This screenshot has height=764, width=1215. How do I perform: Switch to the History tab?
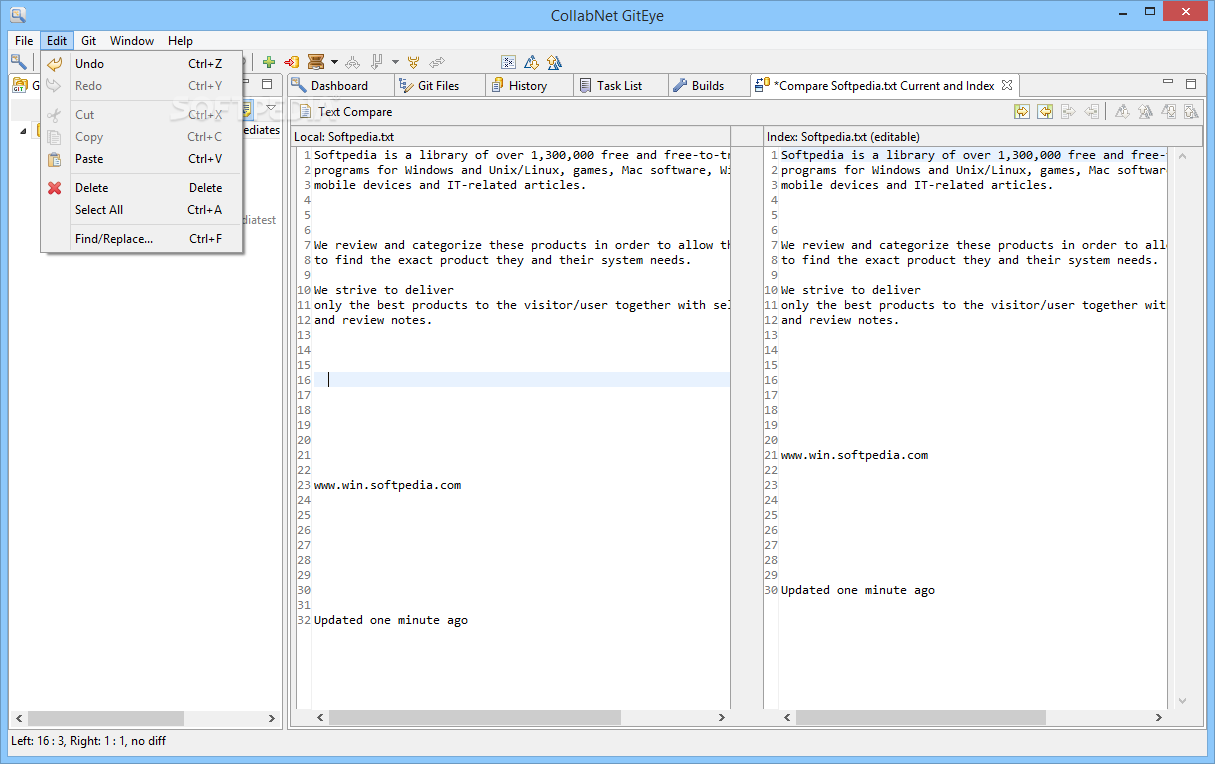(x=527, y=86)
